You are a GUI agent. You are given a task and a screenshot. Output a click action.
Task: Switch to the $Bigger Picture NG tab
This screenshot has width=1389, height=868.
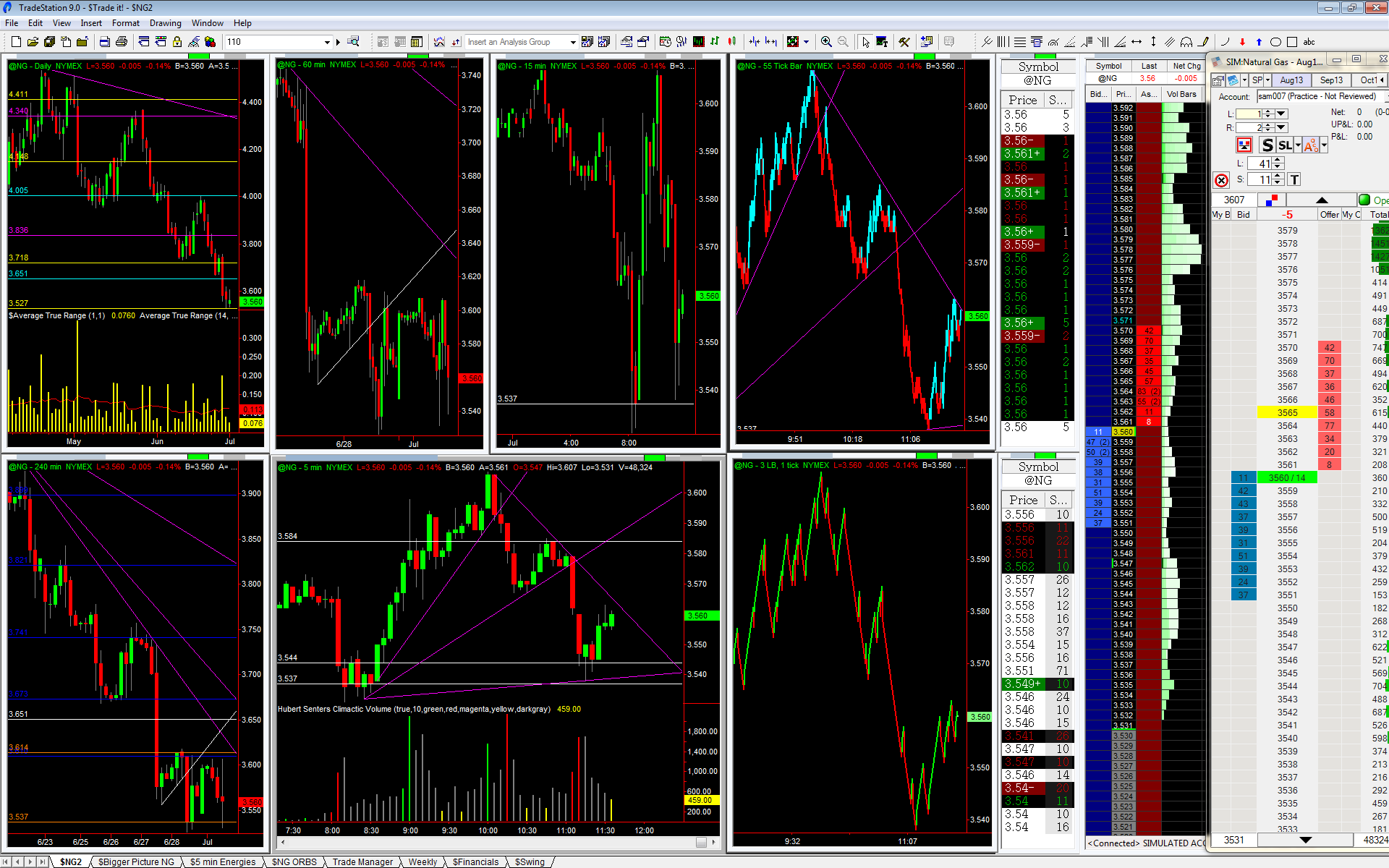pos(136,861)
